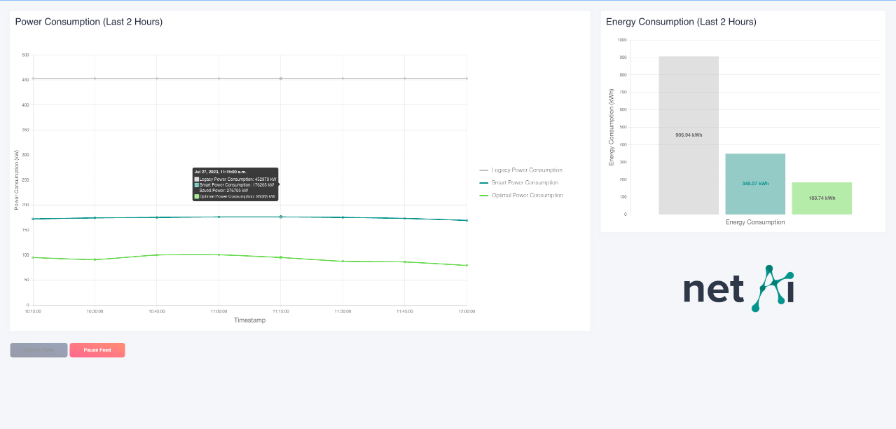
Task: Click the legacy power data point at 10:30:00
Action: click(x=95, y=78)
